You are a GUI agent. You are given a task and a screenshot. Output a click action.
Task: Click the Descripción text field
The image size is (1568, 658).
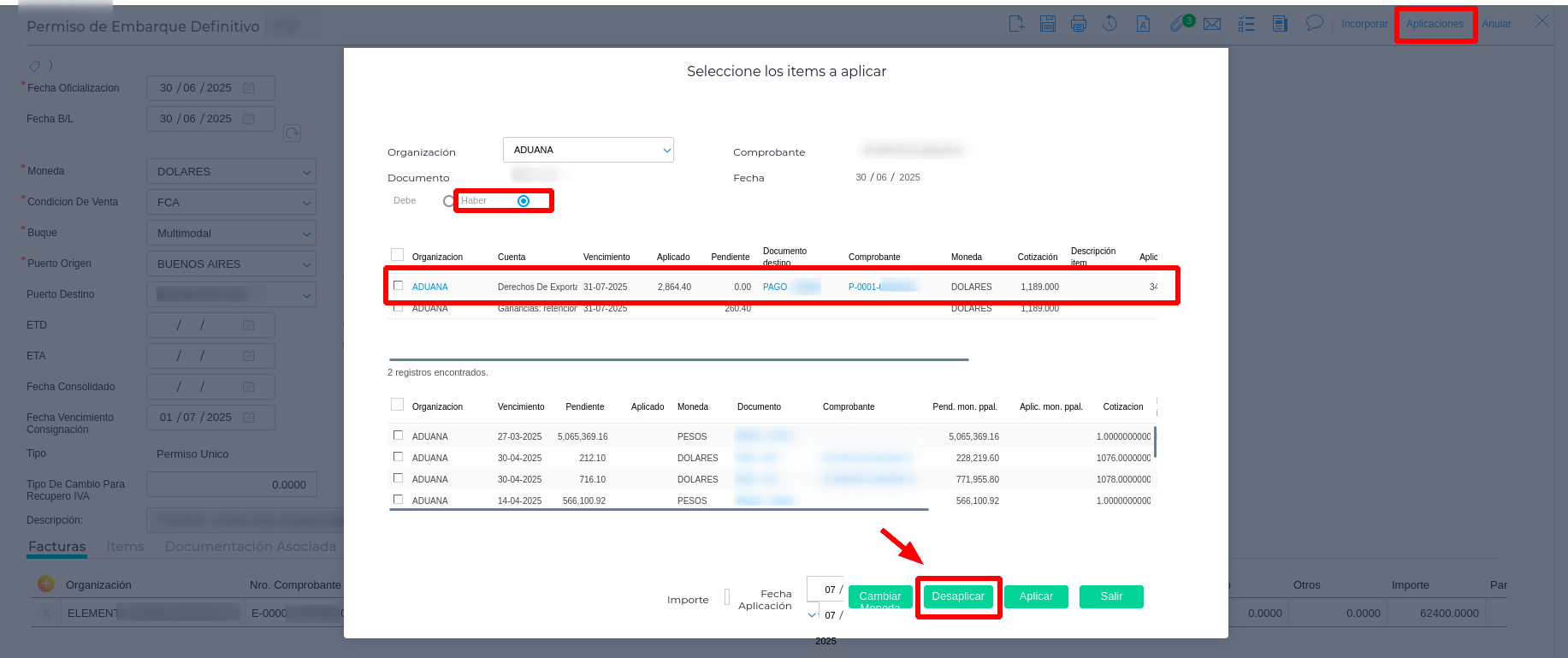pyautogui.click(x=246, y=520)
